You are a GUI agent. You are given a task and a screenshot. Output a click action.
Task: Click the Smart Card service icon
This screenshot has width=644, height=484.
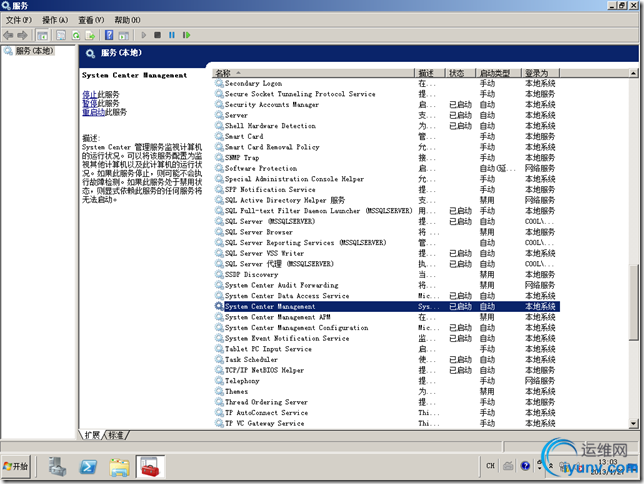pyautogui.click(x=219, y=136)
